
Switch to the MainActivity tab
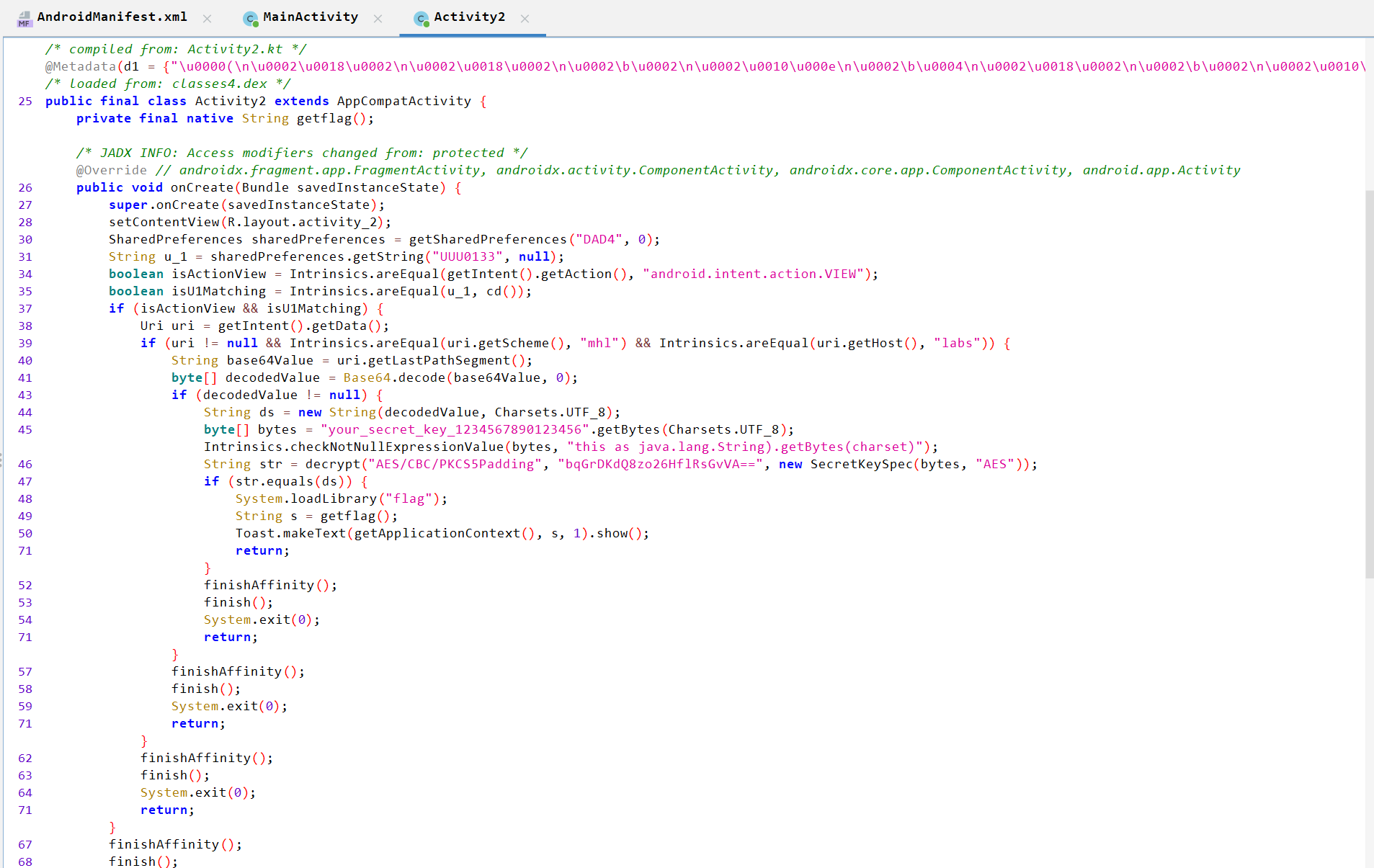pyautogui.click(x=310, y=17)
